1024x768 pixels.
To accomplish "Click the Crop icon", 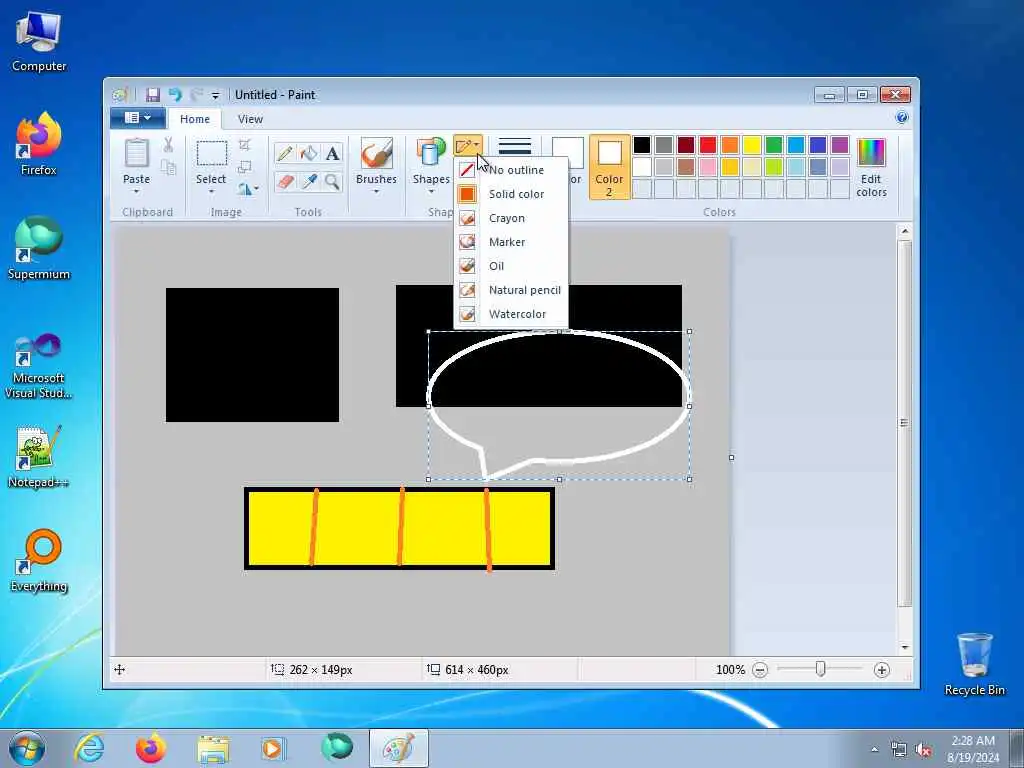I will click(x=245, y=145).
